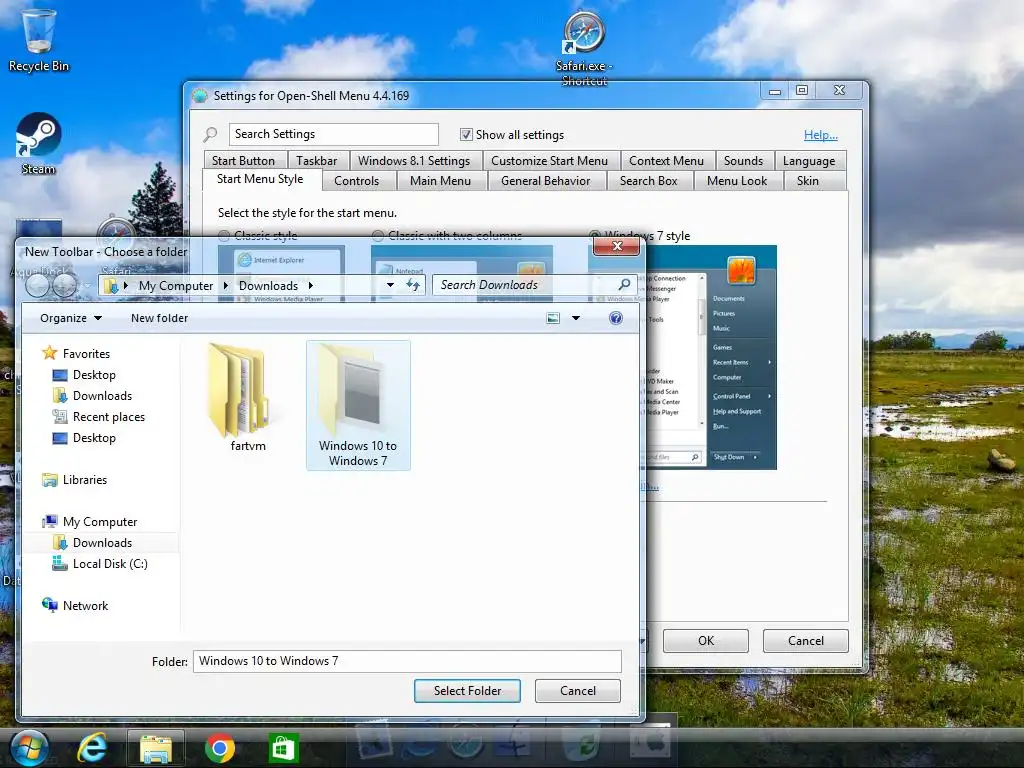
Task: Open the Language tab
Action: click(x=809, y=161)
